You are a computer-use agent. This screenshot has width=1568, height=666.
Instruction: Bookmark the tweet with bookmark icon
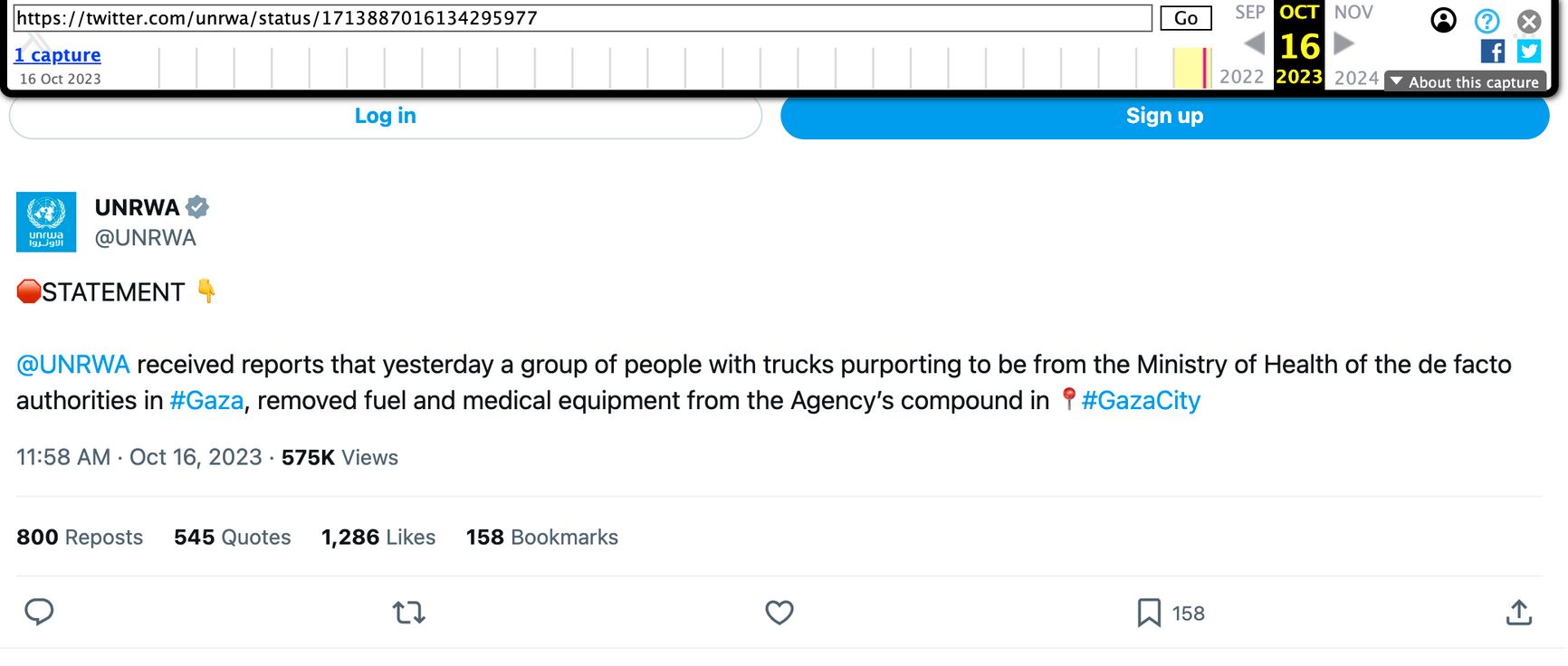click(1149, 613)
